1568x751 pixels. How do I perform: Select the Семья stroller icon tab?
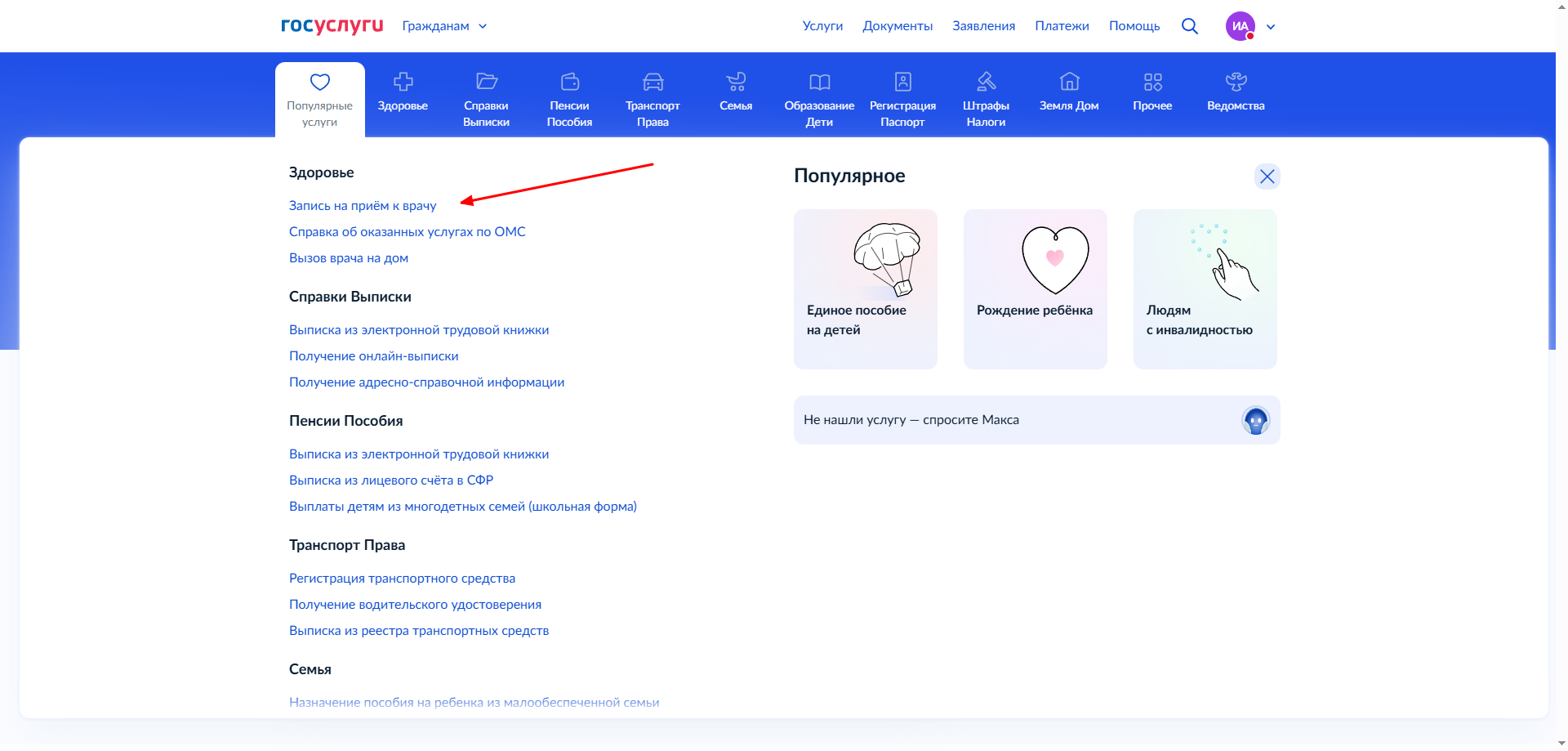pyautogui.click(x=736, y=92)
